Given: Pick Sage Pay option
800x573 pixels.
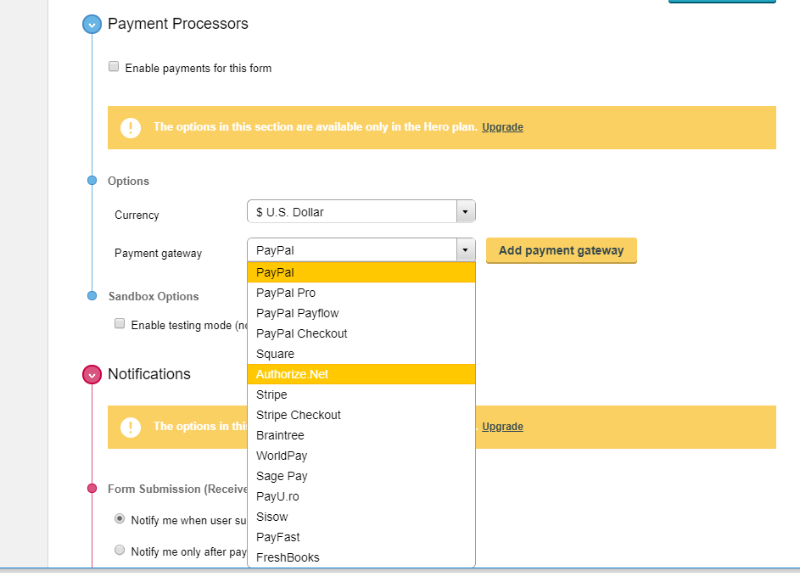Looking at the screenshot, I should (361, 477).
